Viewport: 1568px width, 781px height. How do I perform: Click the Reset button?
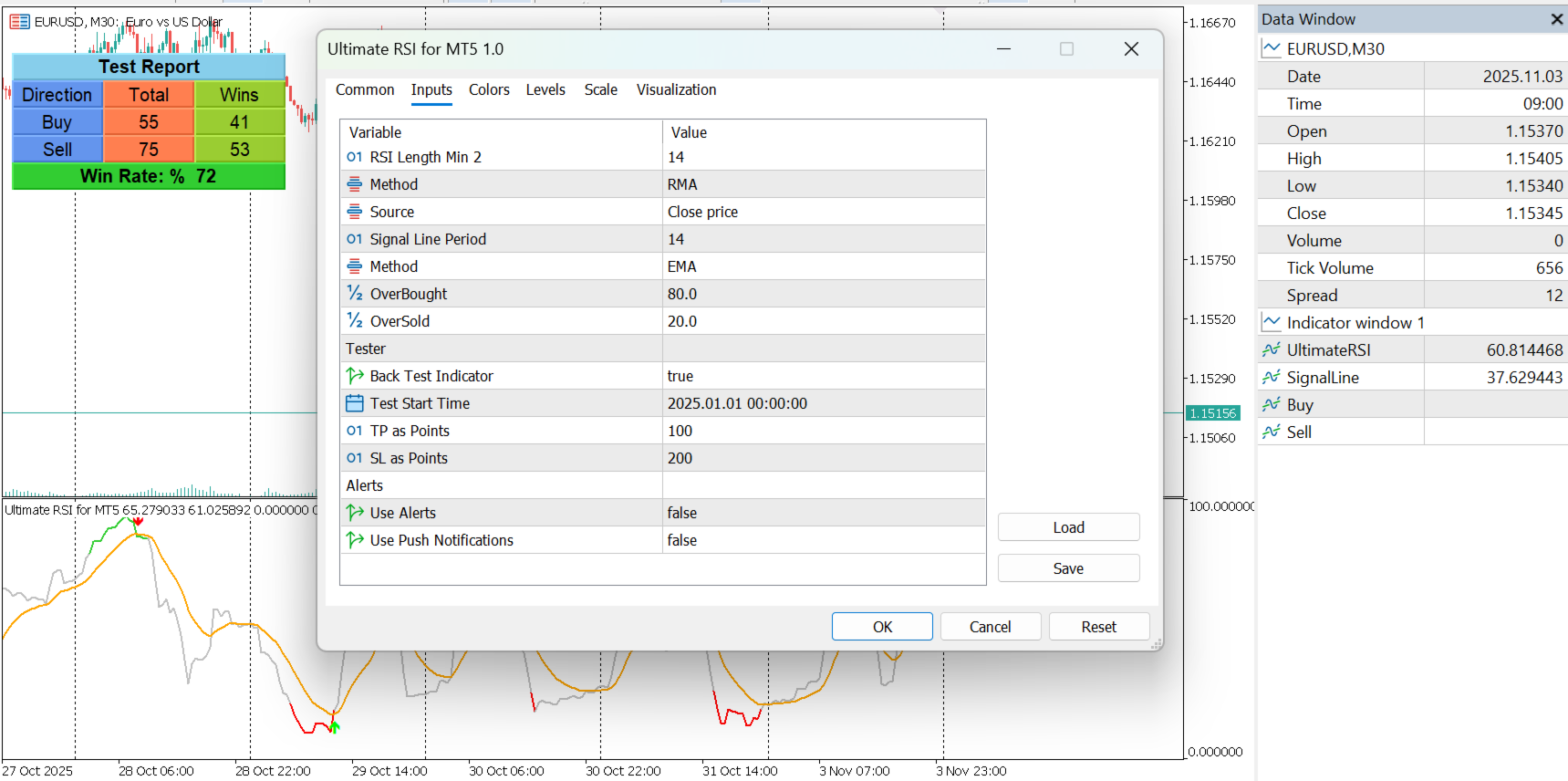point(1098,627)
